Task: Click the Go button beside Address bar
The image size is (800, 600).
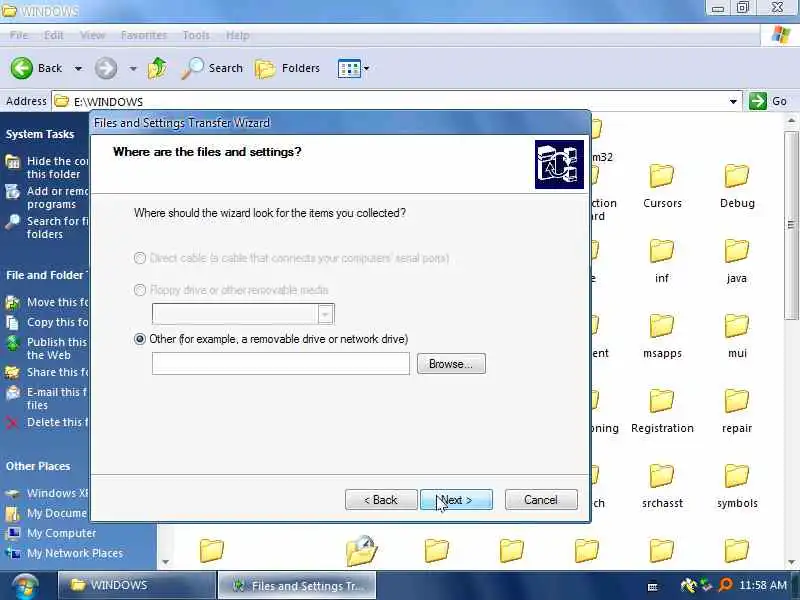Action: (x=768, y=101)
